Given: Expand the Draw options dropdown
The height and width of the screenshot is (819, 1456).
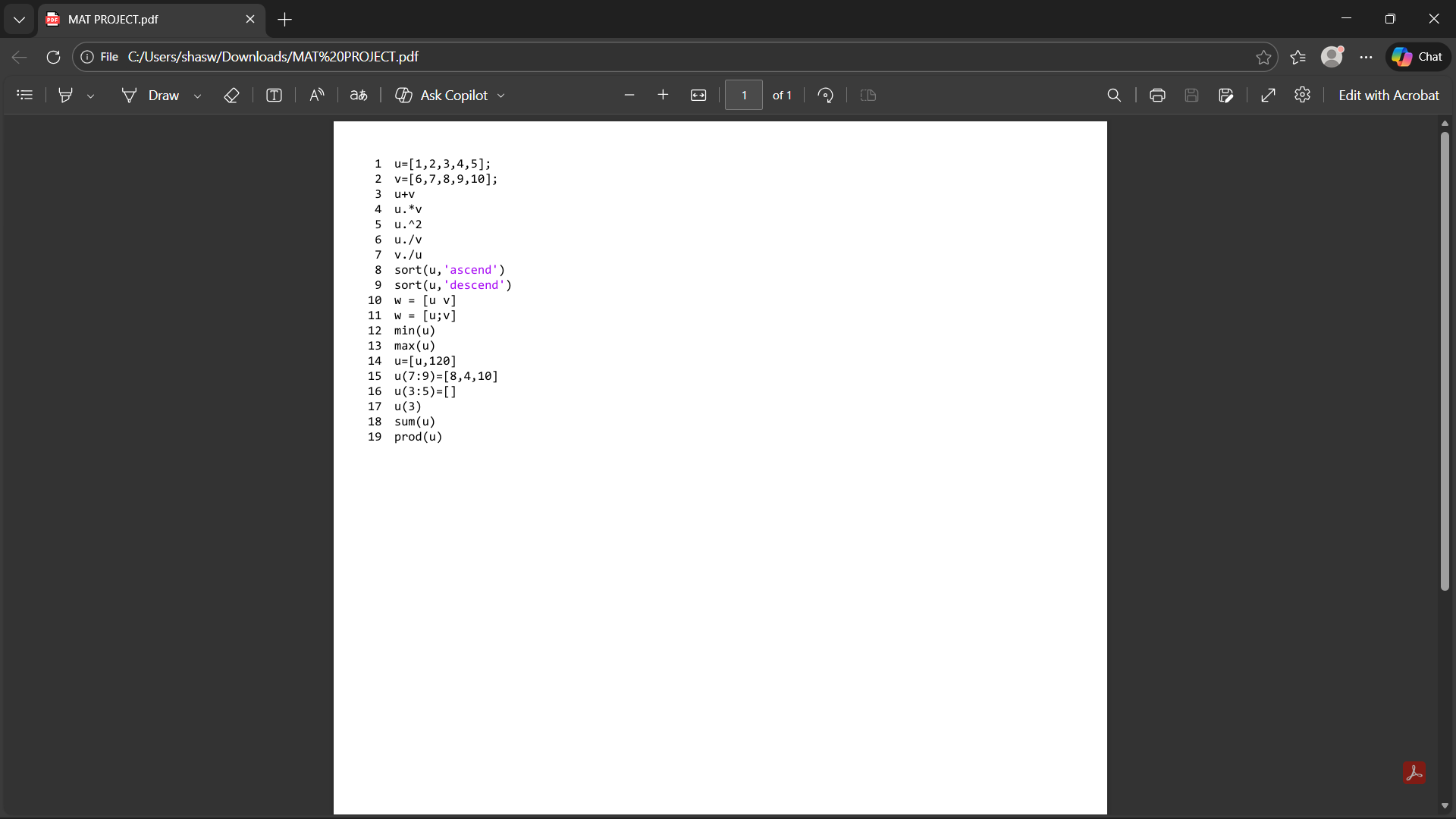Looking at the screenshot, I should coord(197,96).
